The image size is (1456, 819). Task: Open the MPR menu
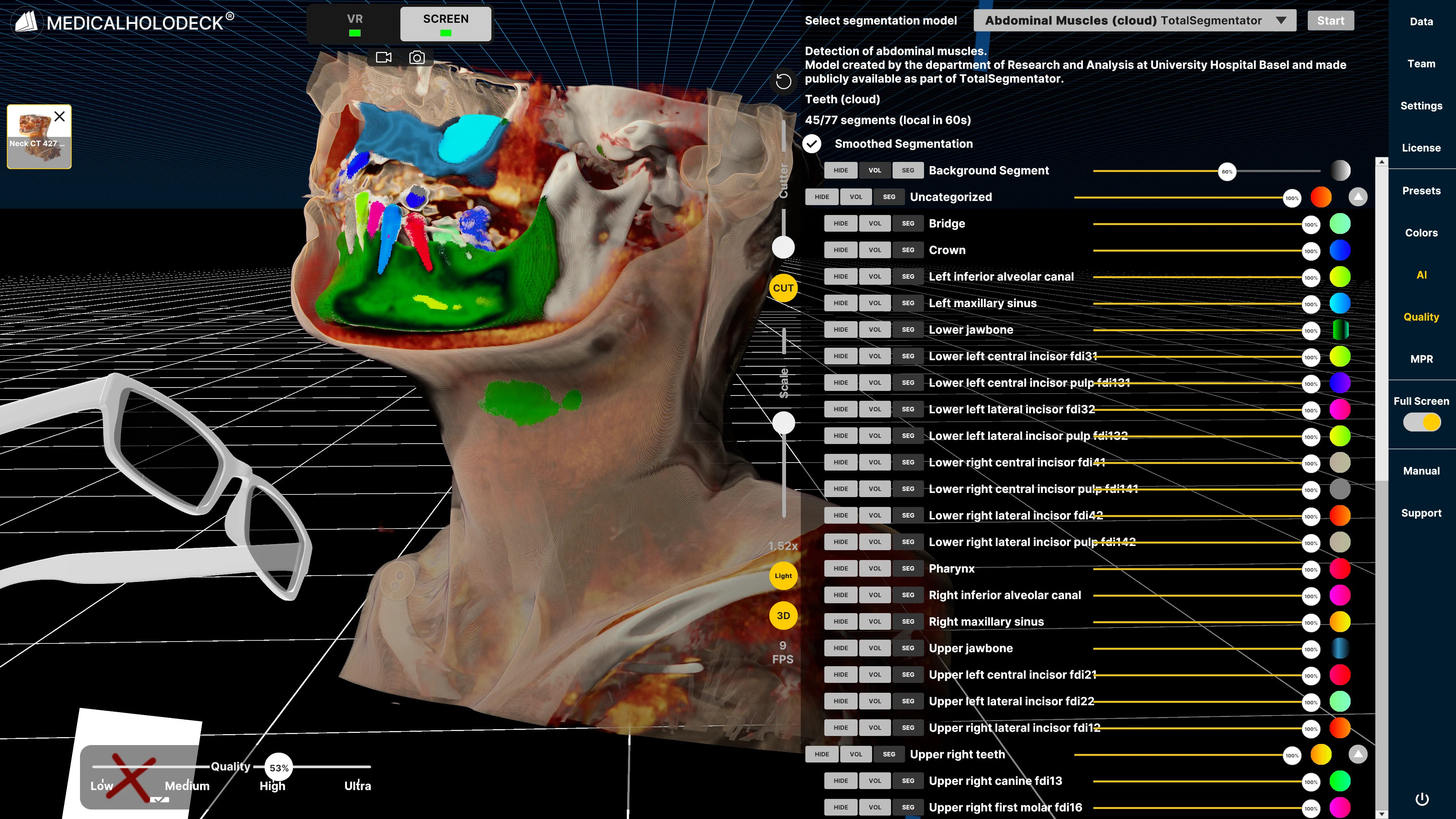[1421, 359]
